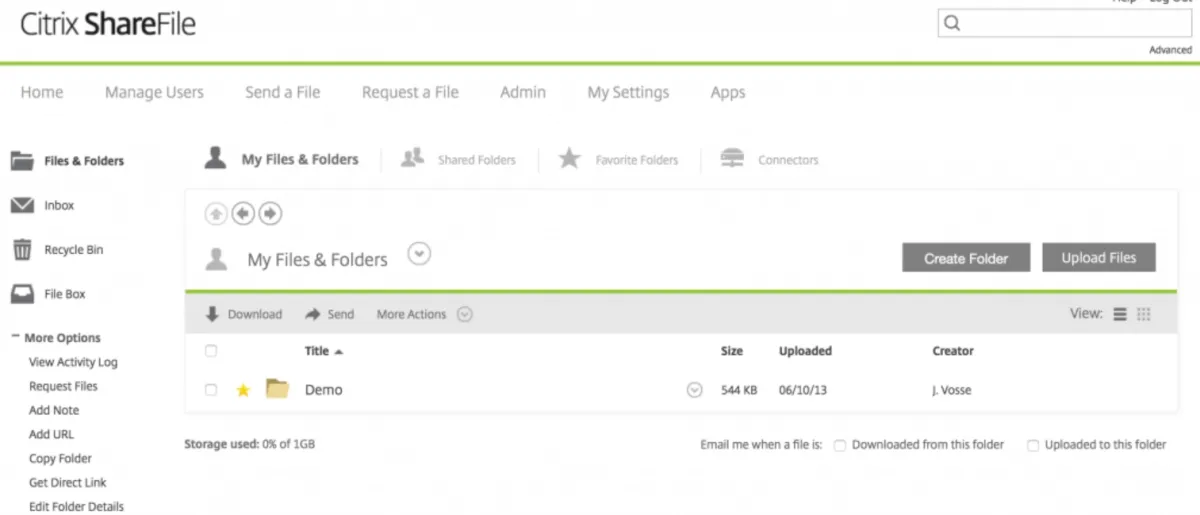Click in the search input field

point(1065,23)
